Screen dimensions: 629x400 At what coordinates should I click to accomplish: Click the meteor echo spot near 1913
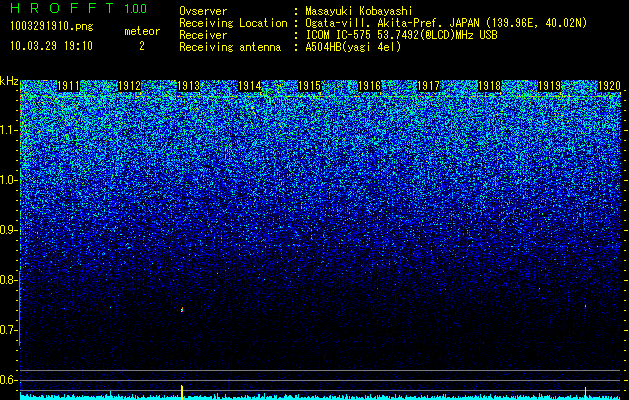(182, 309)
